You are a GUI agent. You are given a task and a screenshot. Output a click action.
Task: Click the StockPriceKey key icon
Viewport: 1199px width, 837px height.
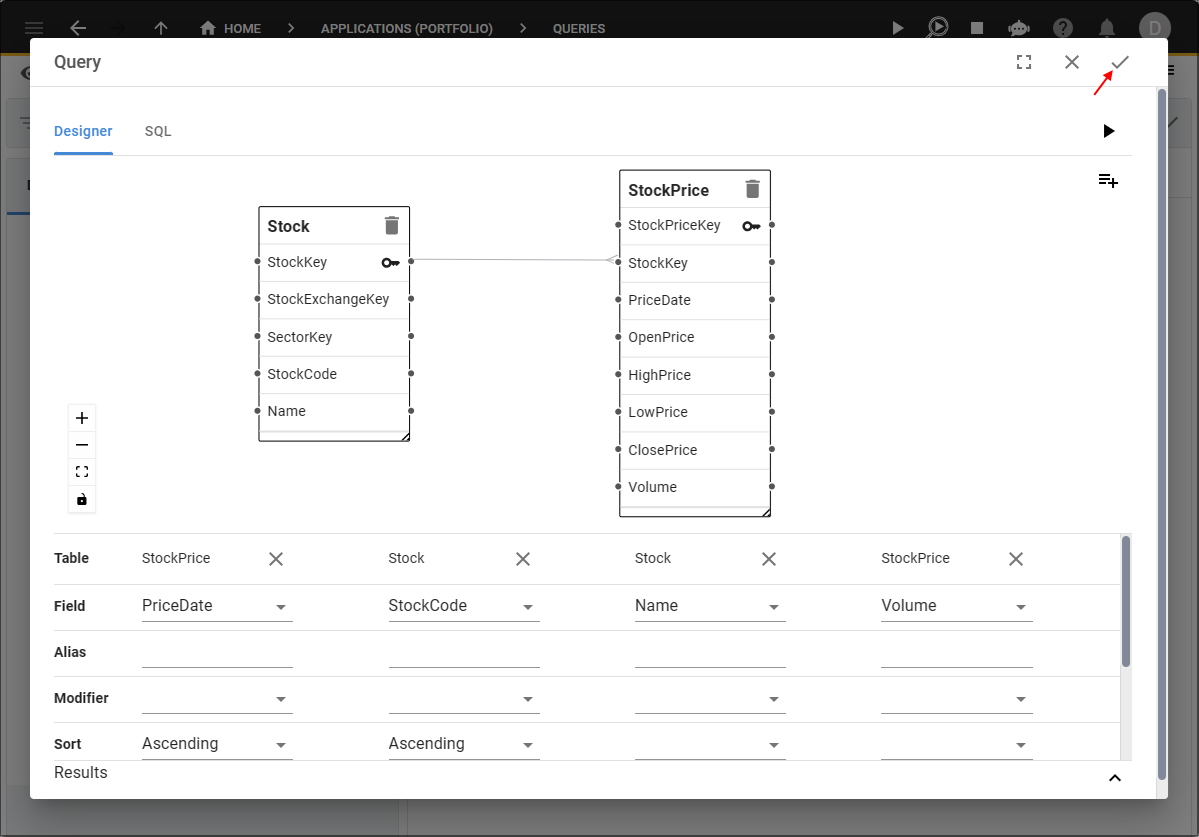point(751,226)
